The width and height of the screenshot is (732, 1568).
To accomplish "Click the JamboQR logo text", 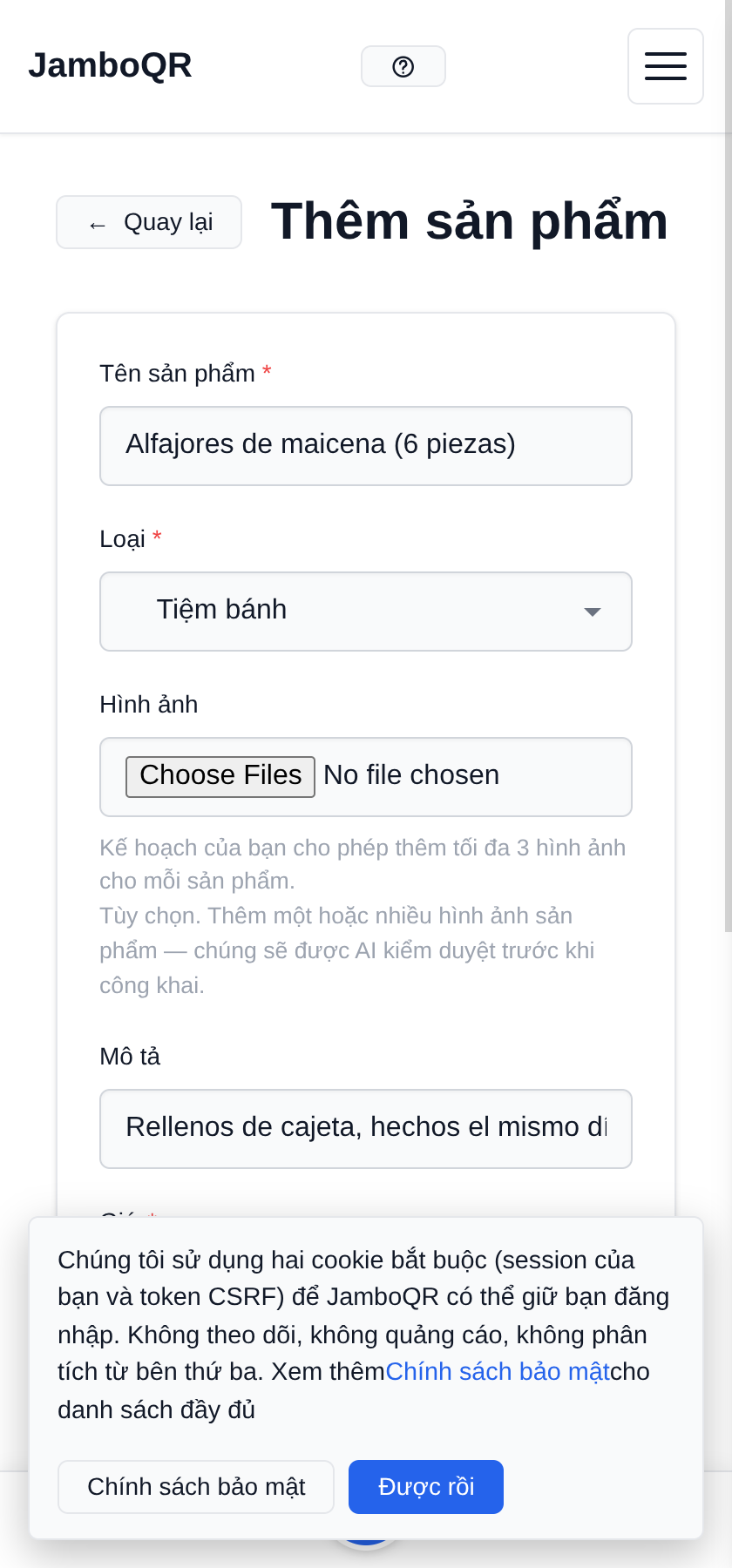I will [x=110, y=66].
